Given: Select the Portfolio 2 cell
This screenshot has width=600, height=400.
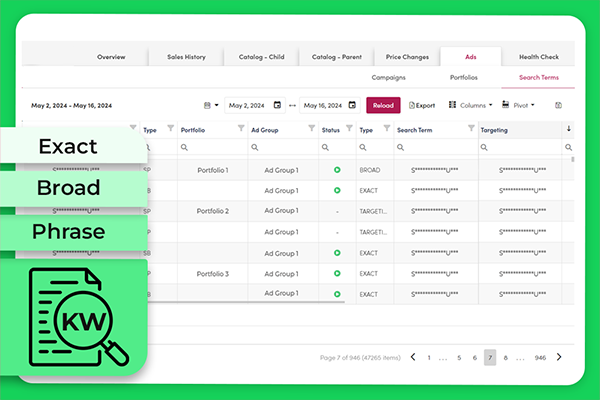Looking at the screenshot, I should [213, 211].
